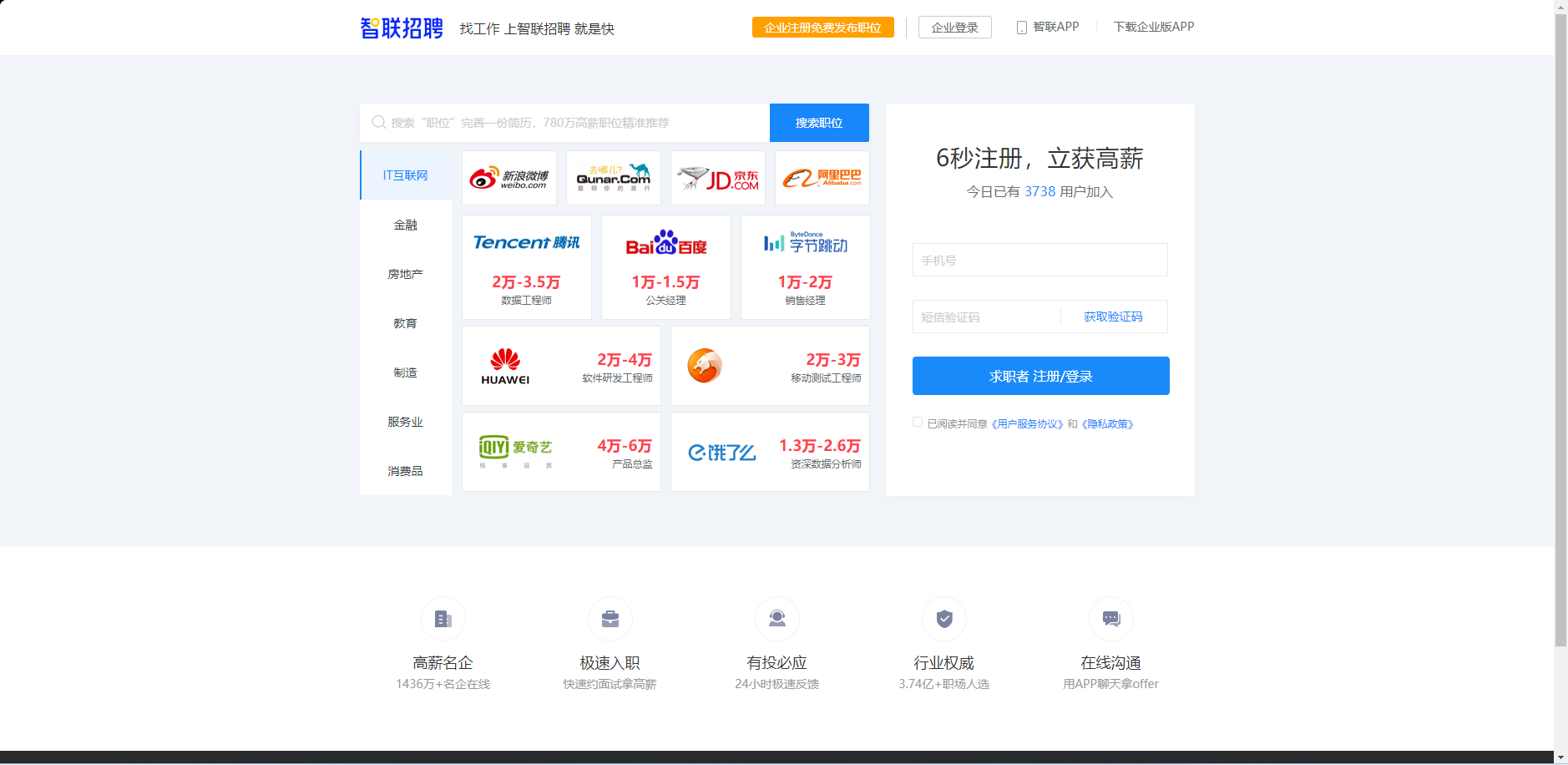Click the 24小时极速反馈 caption
This screenshot has height=765, width=1568.
pos(777,684)
